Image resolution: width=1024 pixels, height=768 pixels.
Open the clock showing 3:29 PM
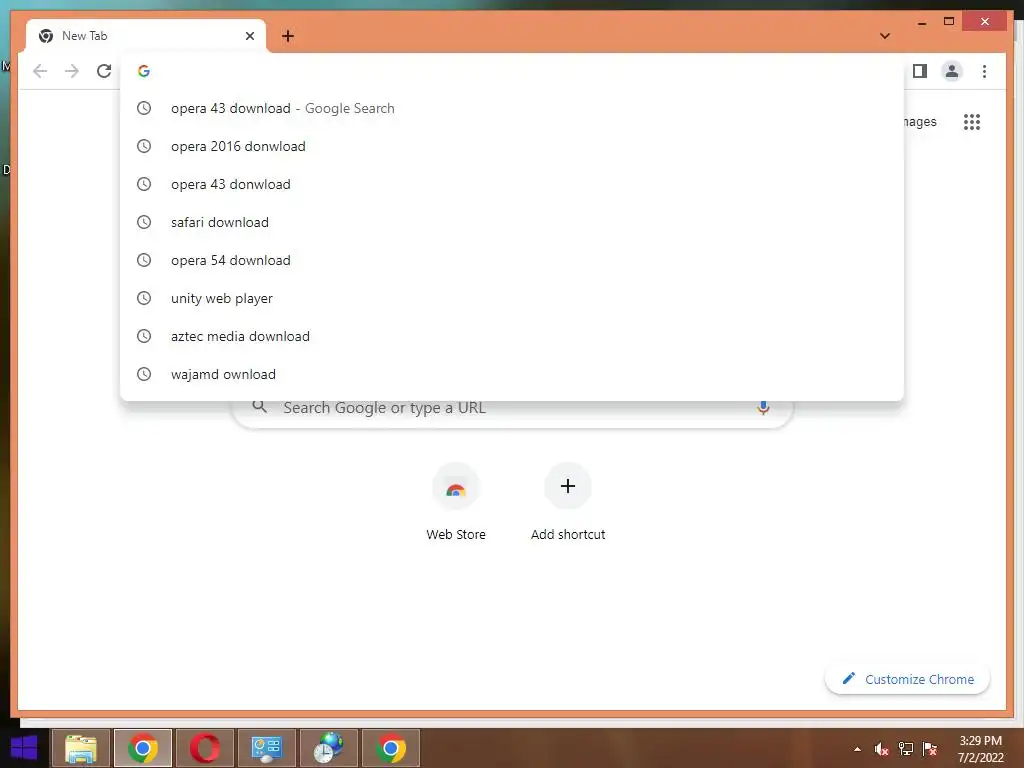click(980, 749)
